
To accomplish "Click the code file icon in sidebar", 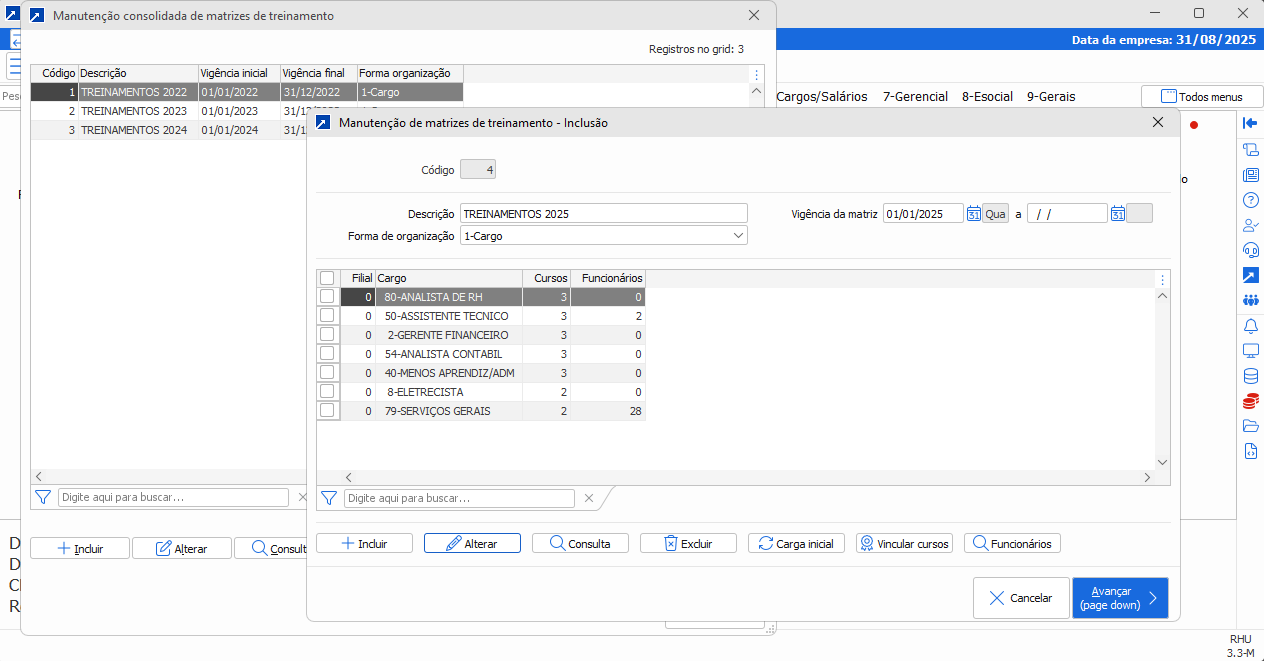I will pos(1250,451).
